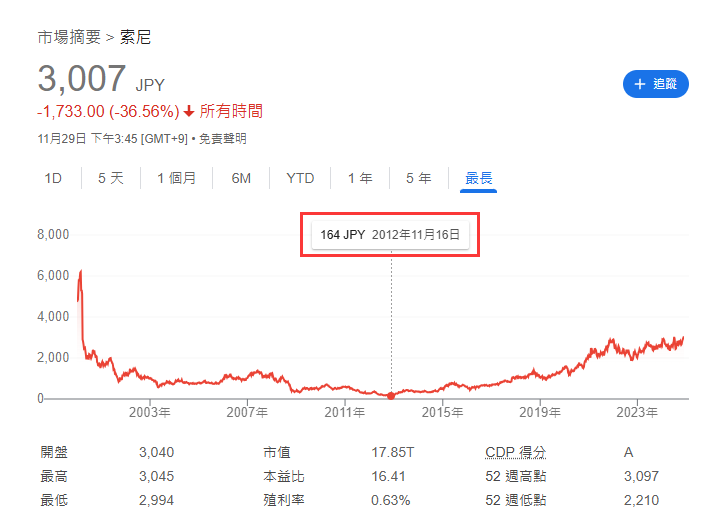709x521 pixels.
Task: Switch to the 6M range tab
Action: click(x=241, y=178)
